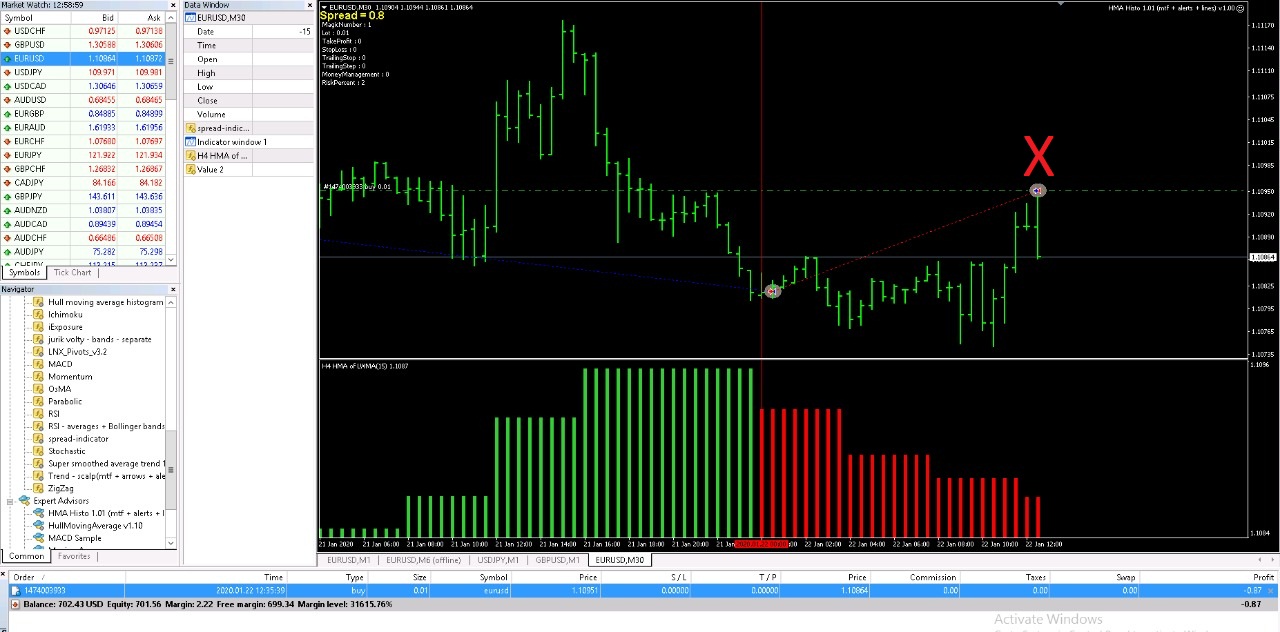Switch to the USDJPY,M1 chart tab
1280x632 pixels.
pyautogui.click(x=498, y=560)
